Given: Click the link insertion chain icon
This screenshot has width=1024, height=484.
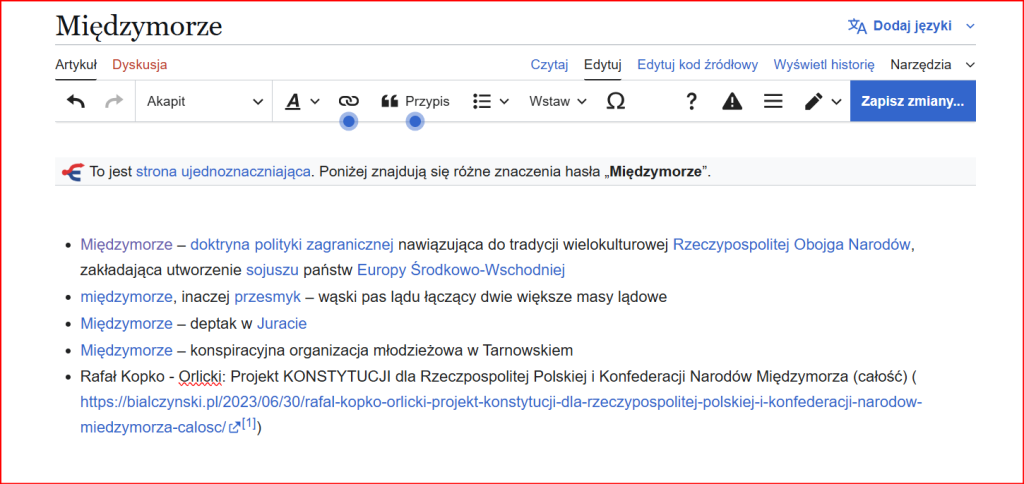Looking at the screenshot, I should tap(348, 101).
